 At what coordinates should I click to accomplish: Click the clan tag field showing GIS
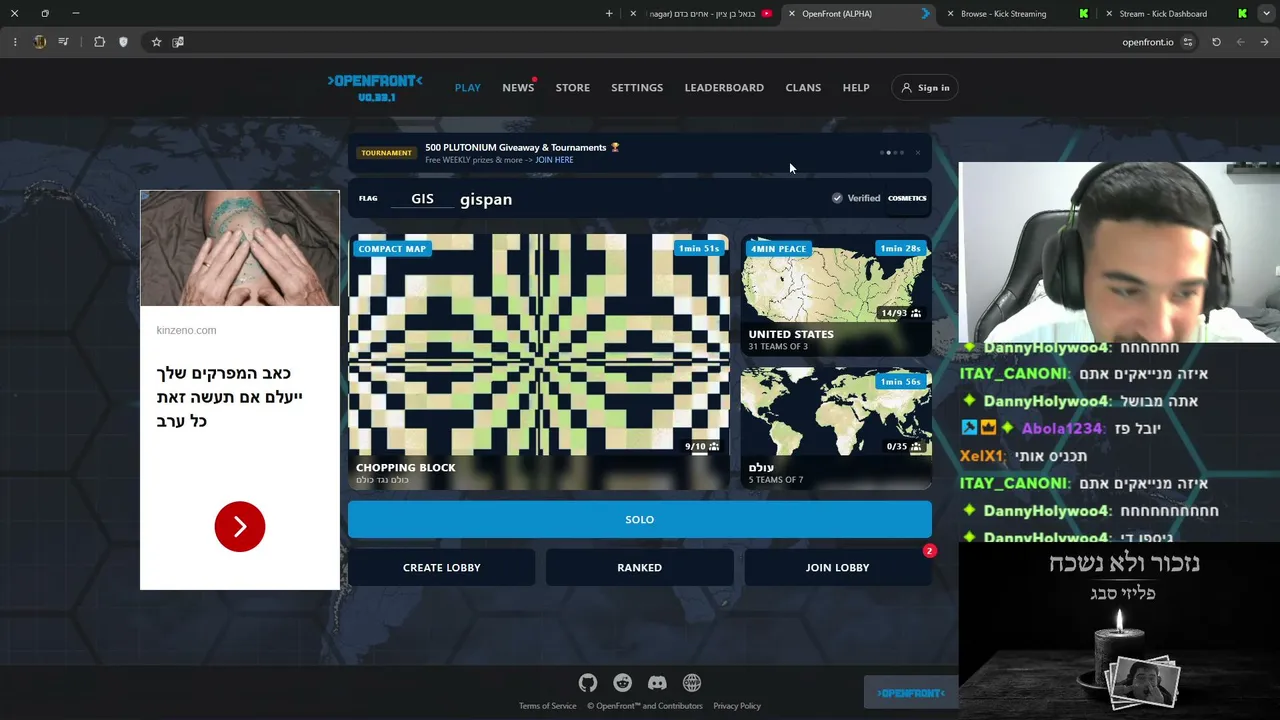pyautogui.click(x=422, y=199)
